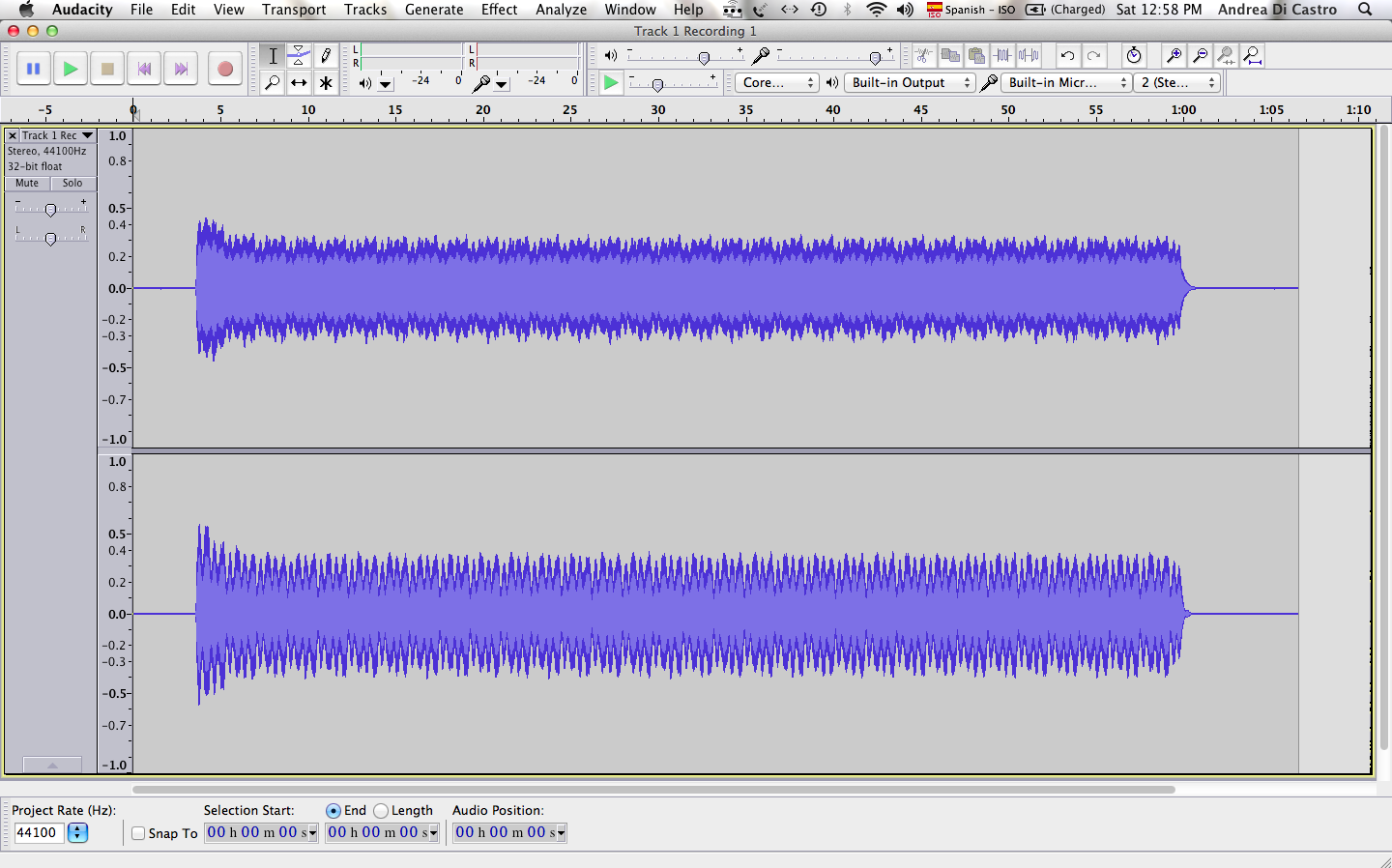Click the Zoom Out magnifier icon
The width and height of the screenshot is (1392, 868).
[1200, 56]
